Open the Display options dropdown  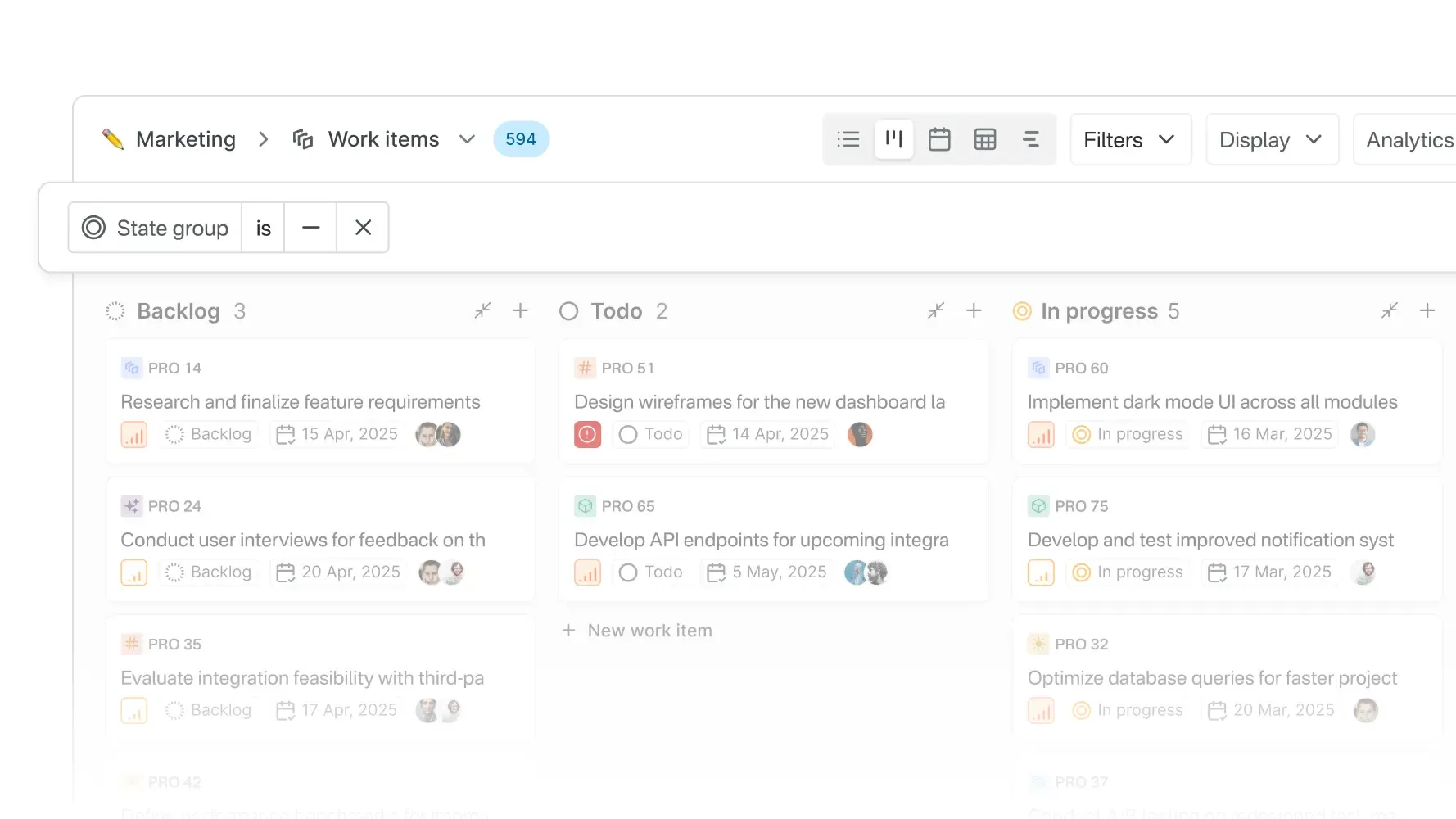click(x=1272, y=140)
